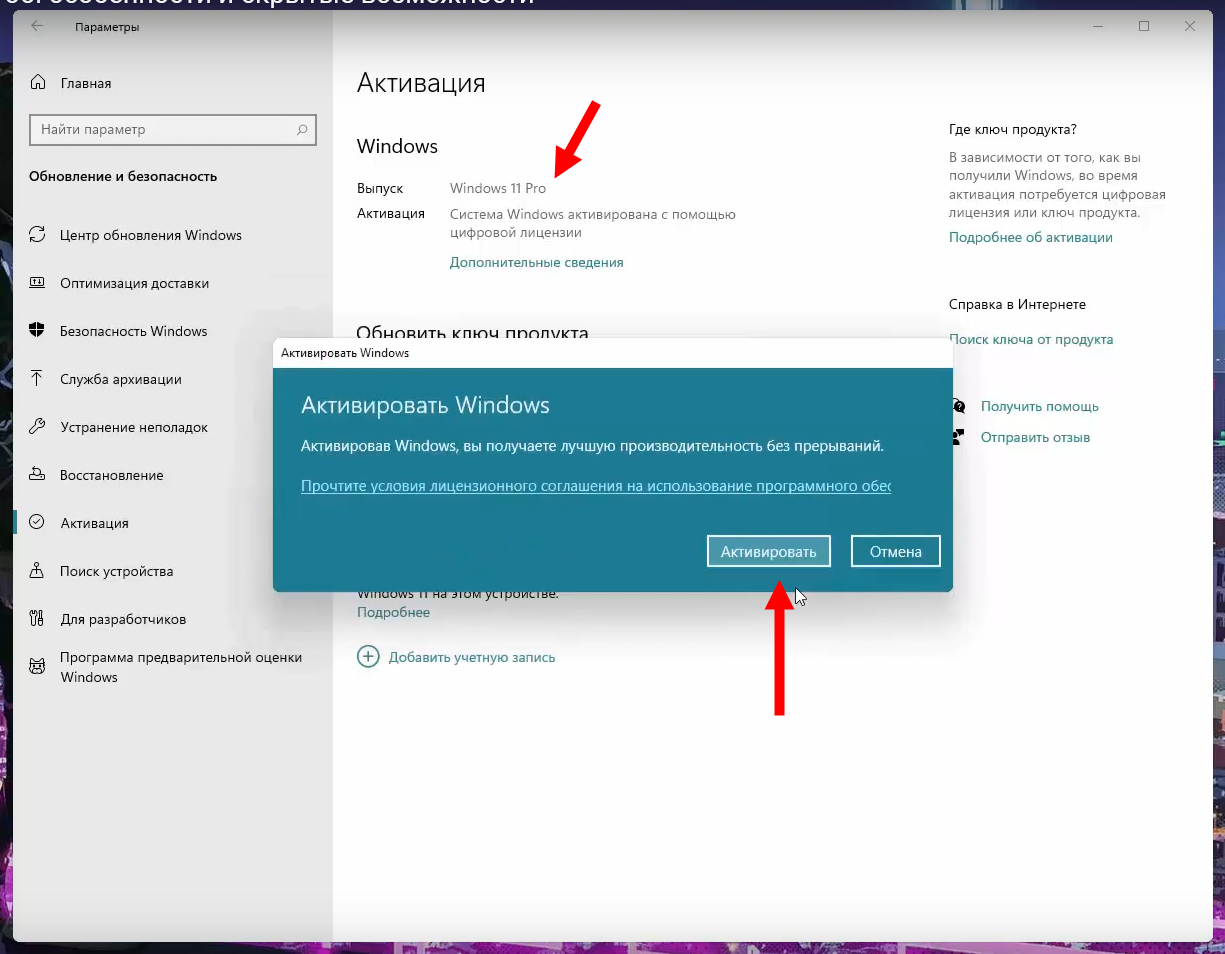Click the Get help chat bubble icon
1225x954 pixels.
tap(959, 406)
